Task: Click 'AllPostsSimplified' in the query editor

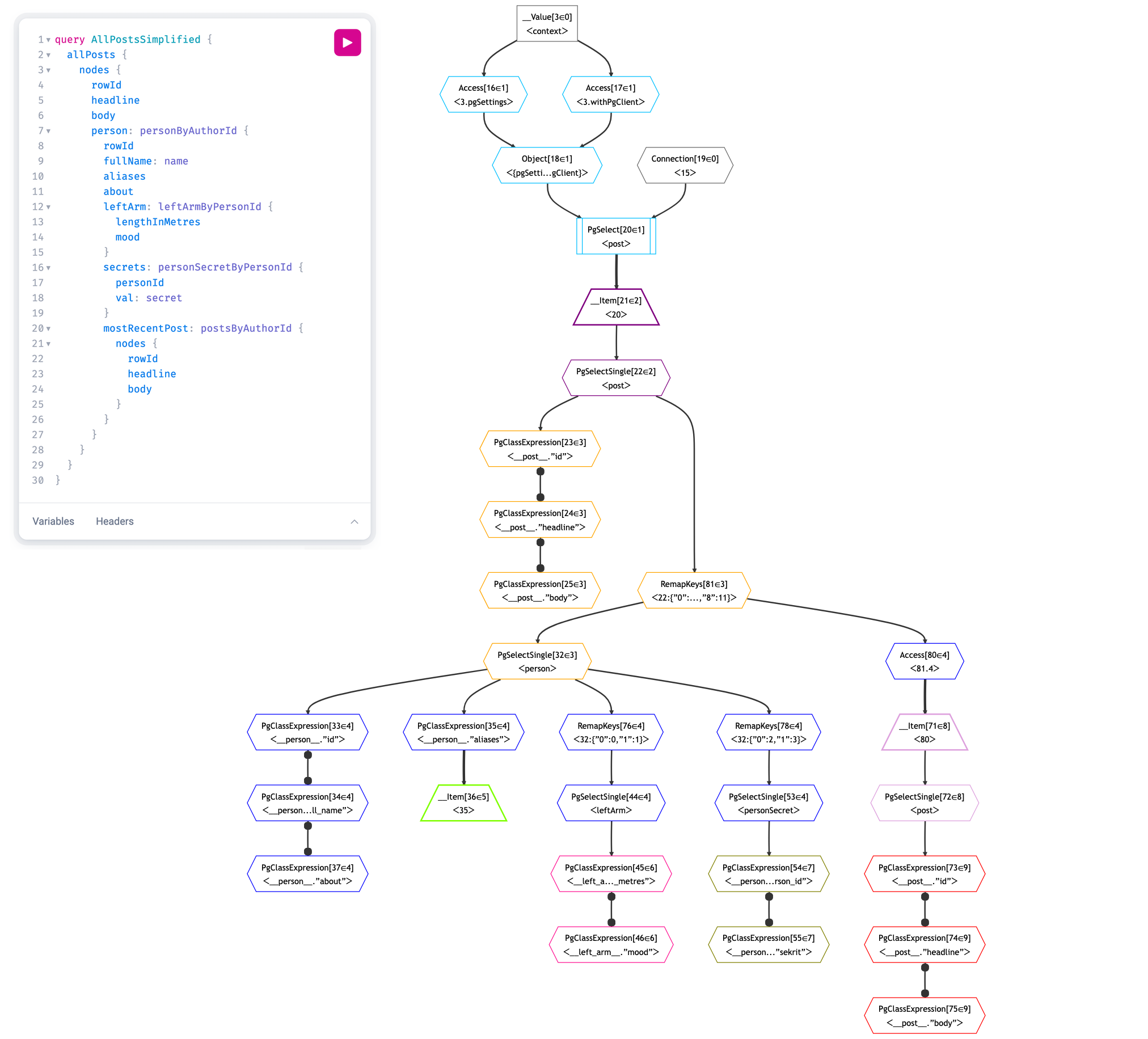Action: click(x=146, y=39)
